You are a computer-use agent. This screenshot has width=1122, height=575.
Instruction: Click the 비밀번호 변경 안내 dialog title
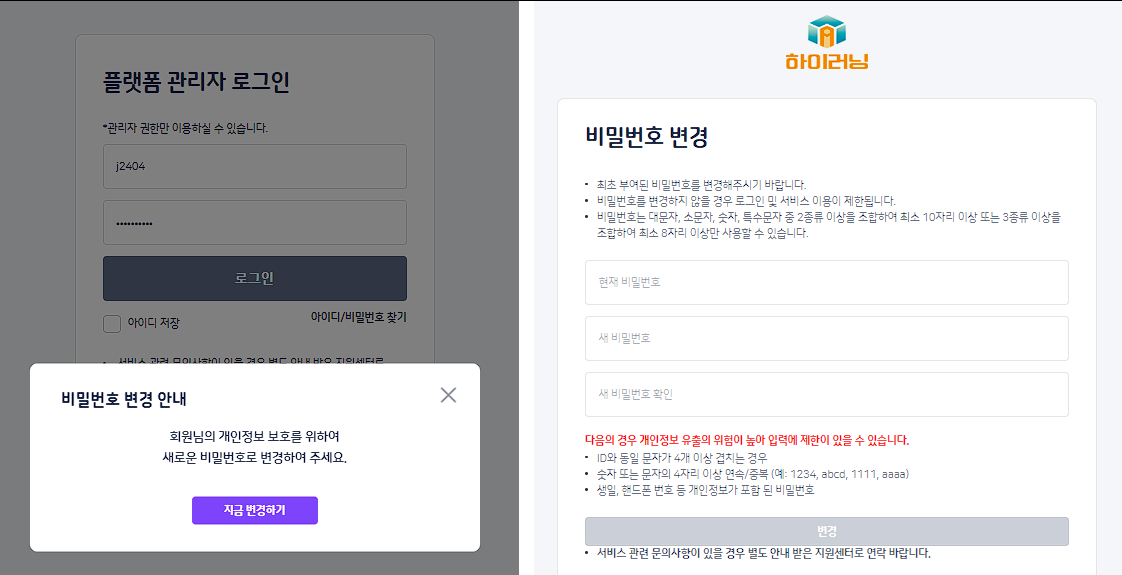click(x=124, y=399)
